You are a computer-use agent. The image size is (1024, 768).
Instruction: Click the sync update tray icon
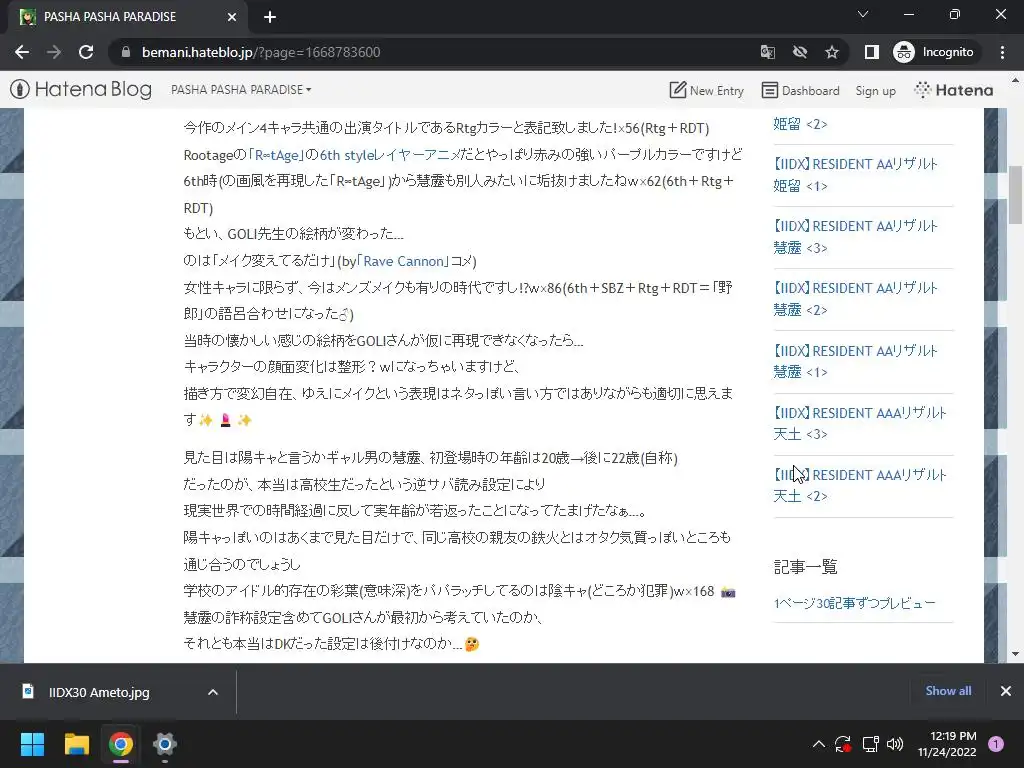[x=843, y=744]
